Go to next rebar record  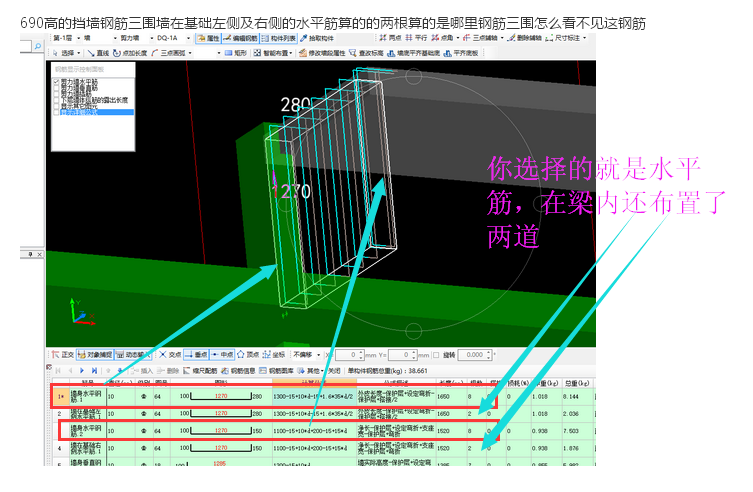(82, 371)
